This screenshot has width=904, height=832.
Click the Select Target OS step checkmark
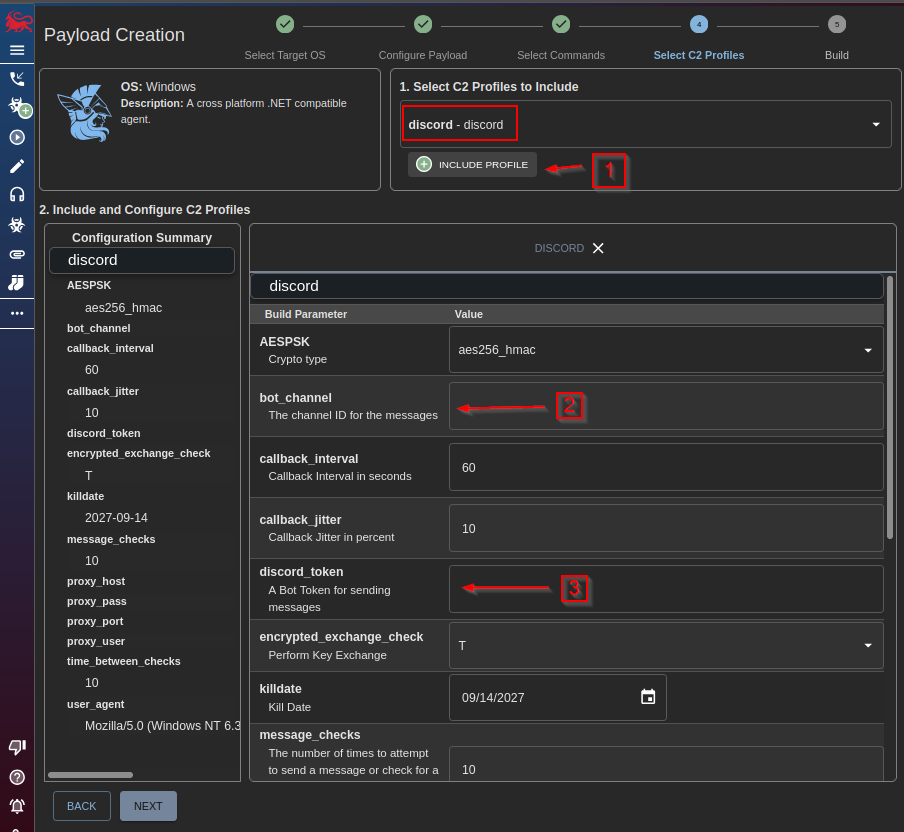tap(285, 24)
